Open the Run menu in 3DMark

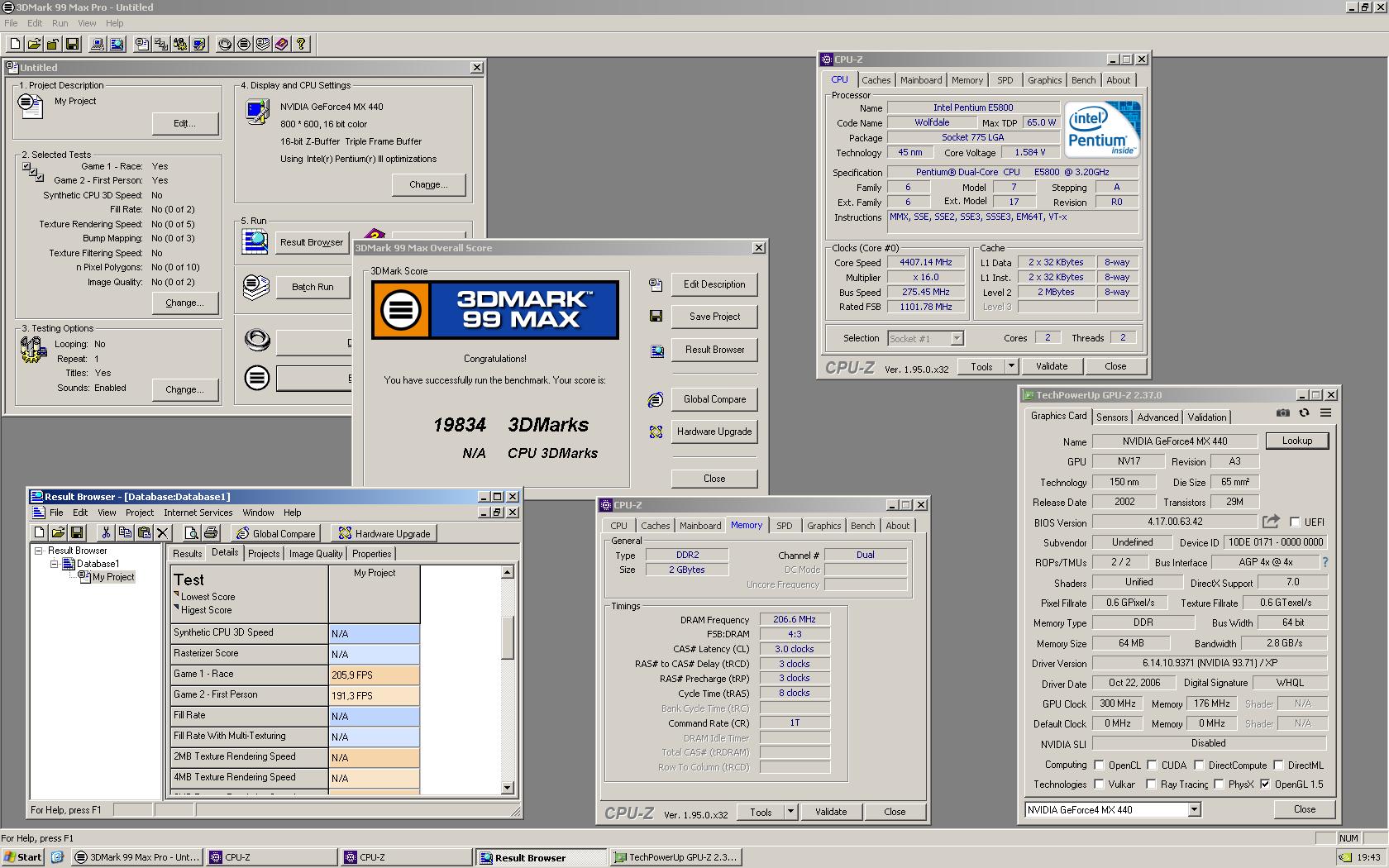click(60, 23)
